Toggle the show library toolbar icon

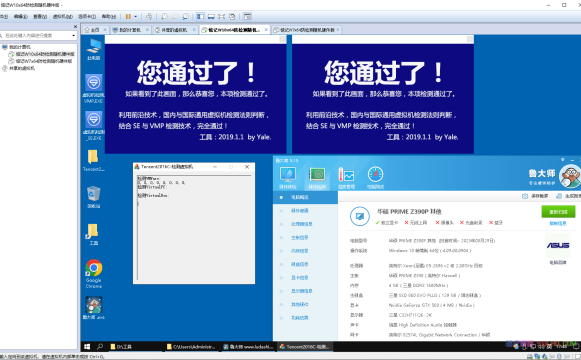point(200,16)
